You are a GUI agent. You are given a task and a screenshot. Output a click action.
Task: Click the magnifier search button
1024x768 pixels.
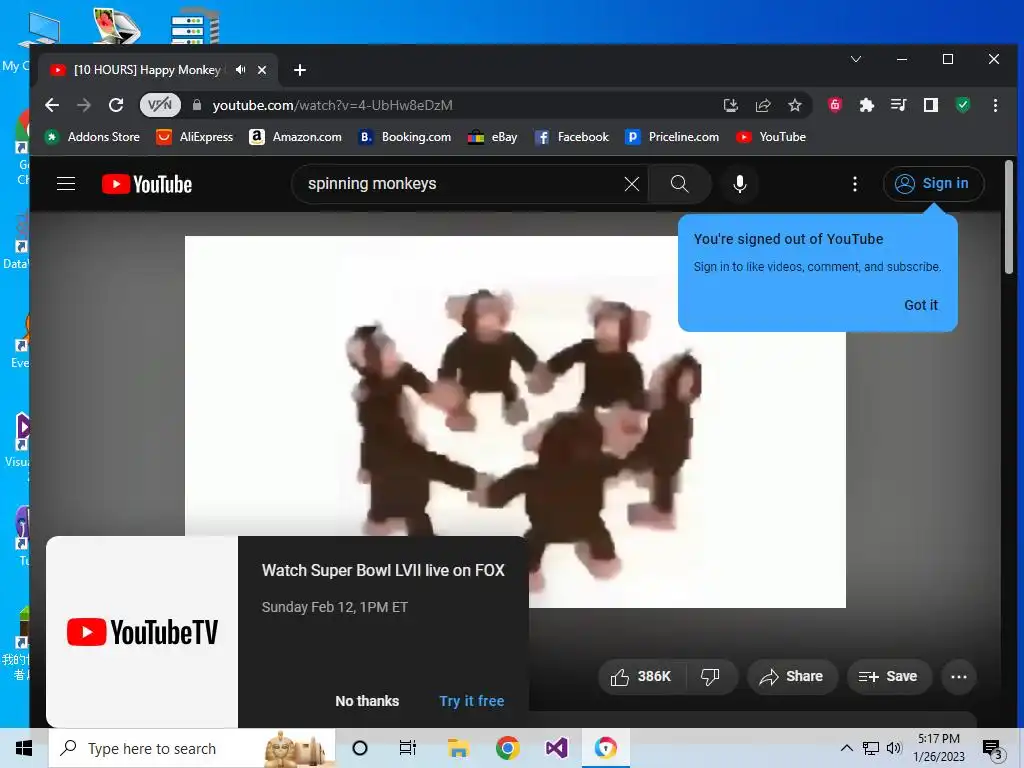click(x=680, y=184)
